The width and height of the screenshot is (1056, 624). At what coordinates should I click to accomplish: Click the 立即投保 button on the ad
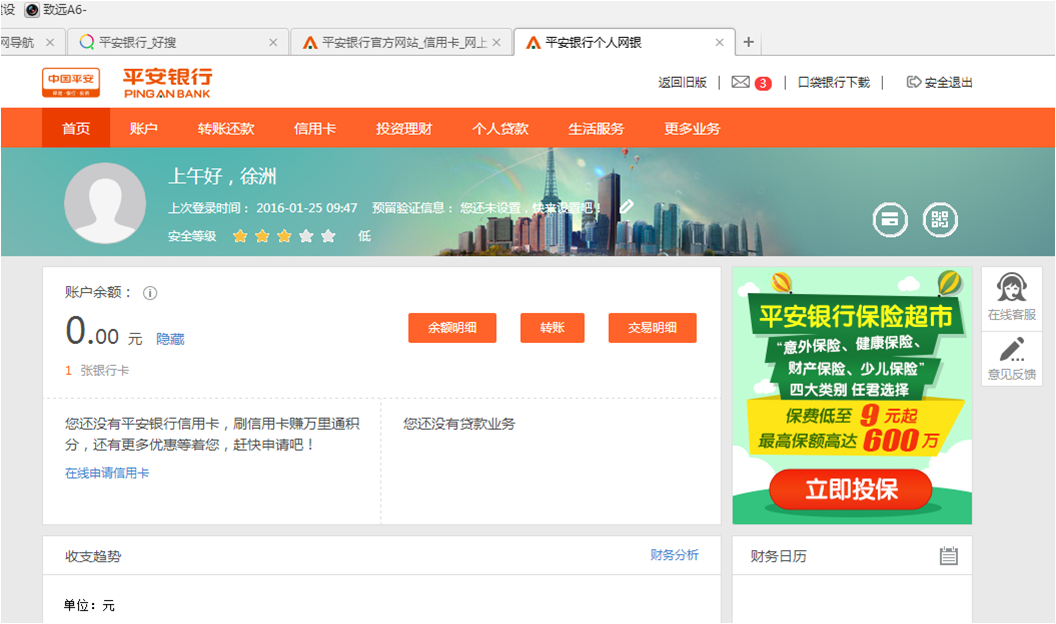point(851,489)
